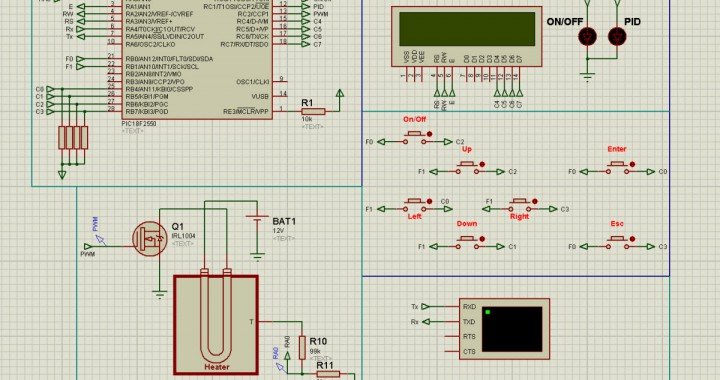Toggle the red latch dot beside Esc button
The width and height of the screenshot is (720, 380).
click(632, 239)
